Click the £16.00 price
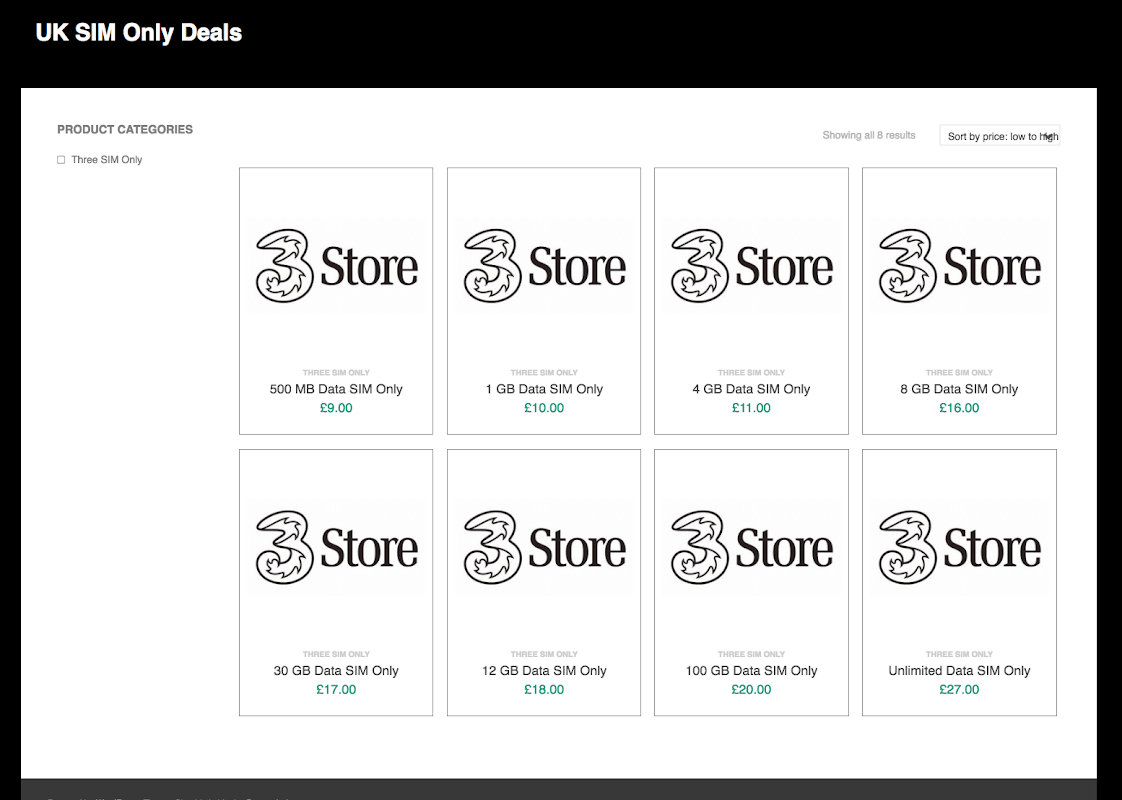Viewport: 1122px width, 800px height. 960,408
